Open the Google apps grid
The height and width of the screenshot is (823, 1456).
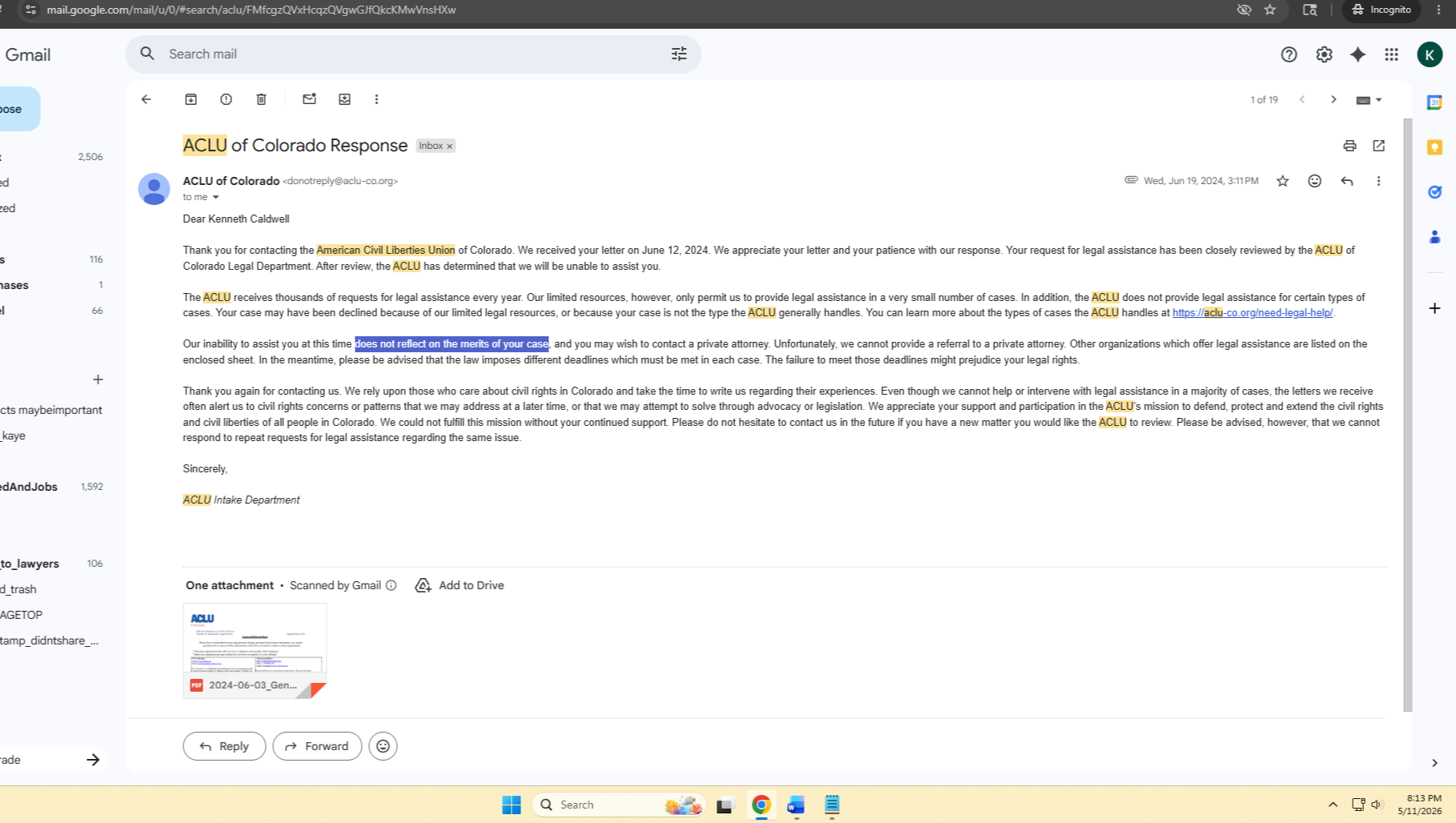tap(1391, 54)
